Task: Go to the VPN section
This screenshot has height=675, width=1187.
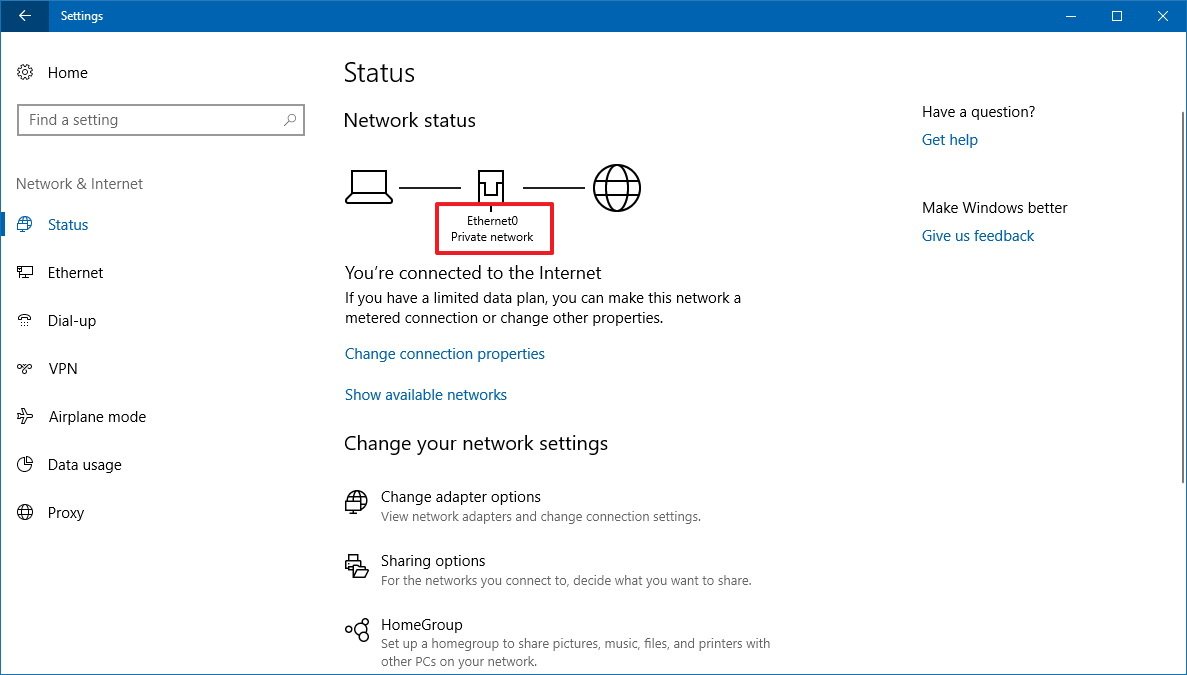Action: tap(63, 369)
